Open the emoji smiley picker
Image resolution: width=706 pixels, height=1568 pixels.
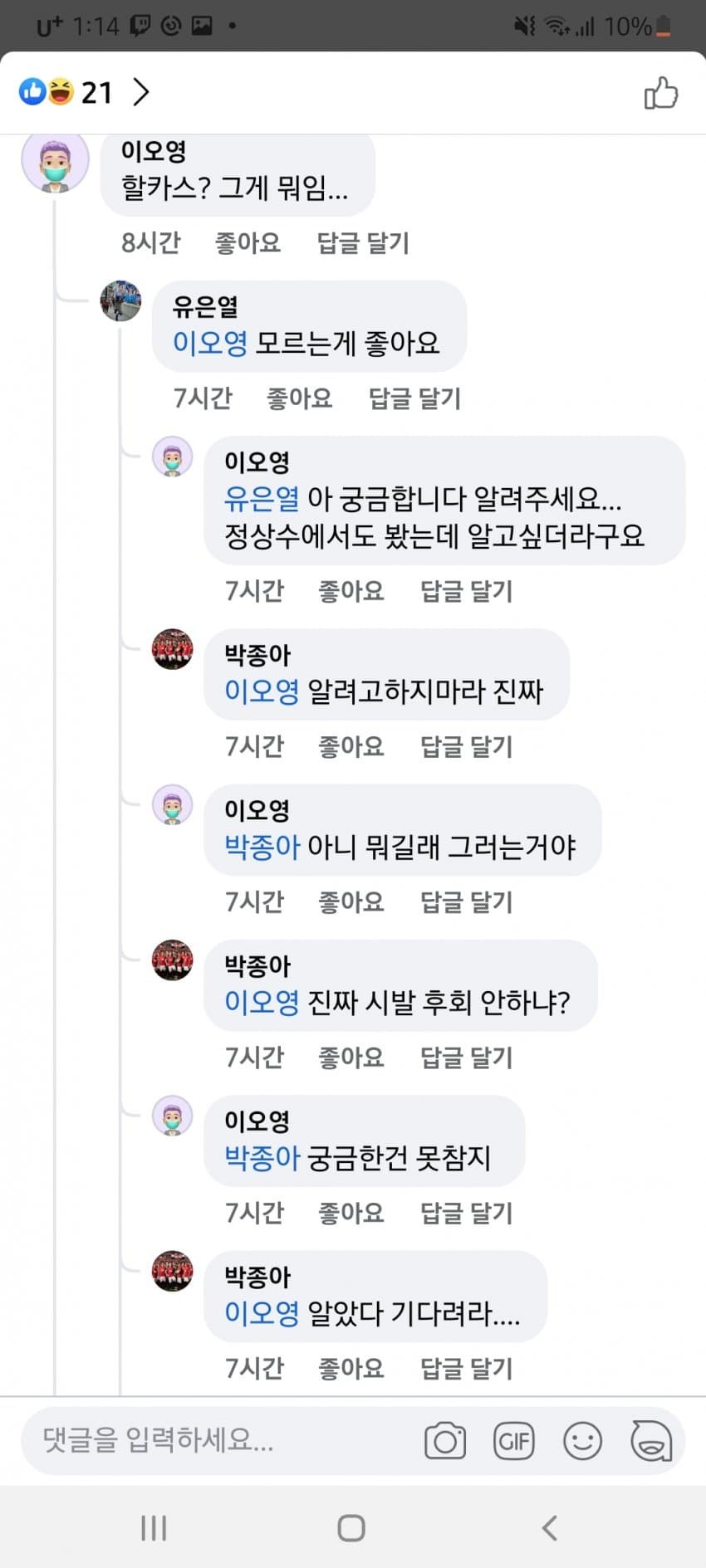(582, 1440)
